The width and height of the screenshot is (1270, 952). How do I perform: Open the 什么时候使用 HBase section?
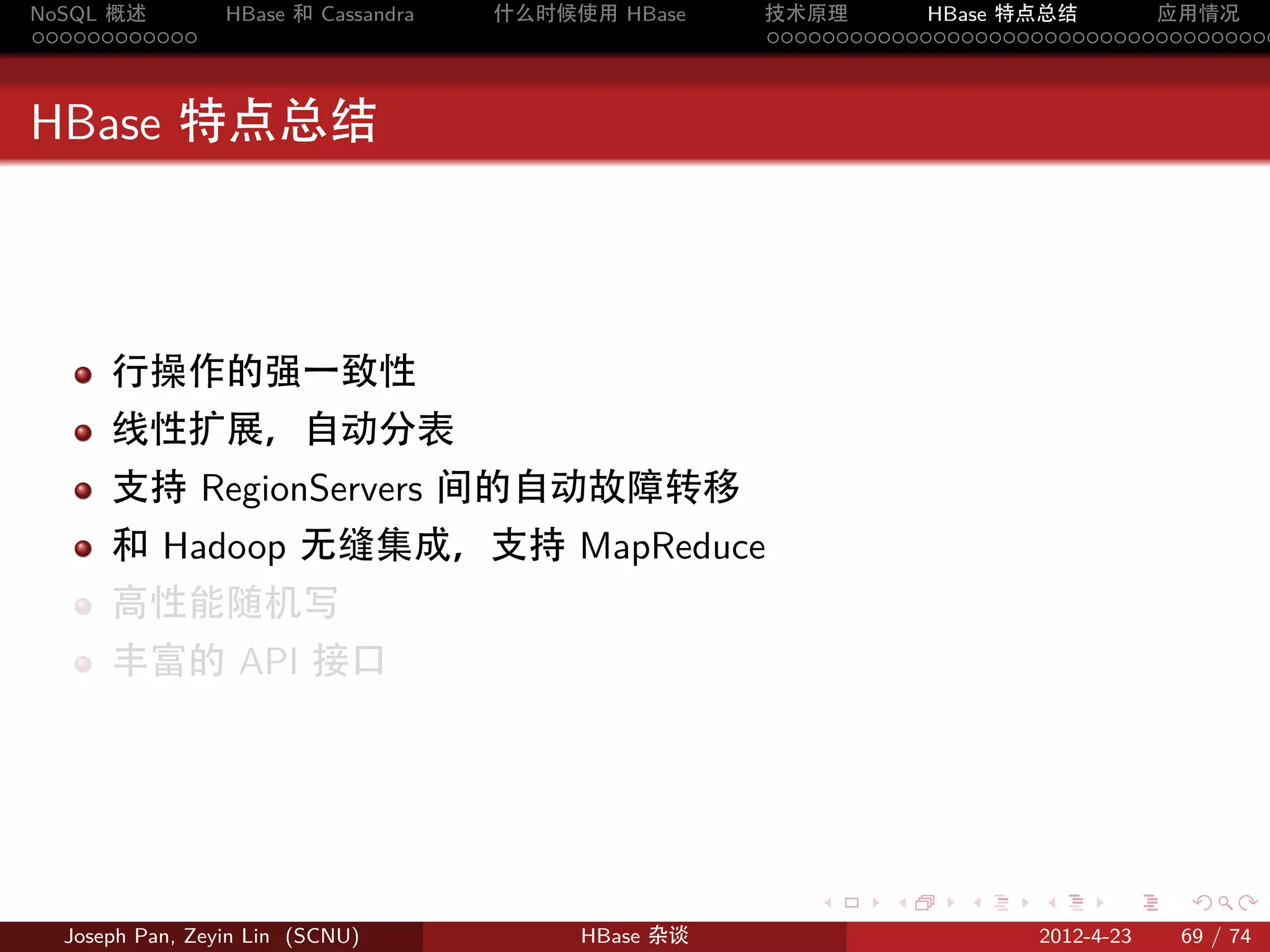[x=590, y=14]
